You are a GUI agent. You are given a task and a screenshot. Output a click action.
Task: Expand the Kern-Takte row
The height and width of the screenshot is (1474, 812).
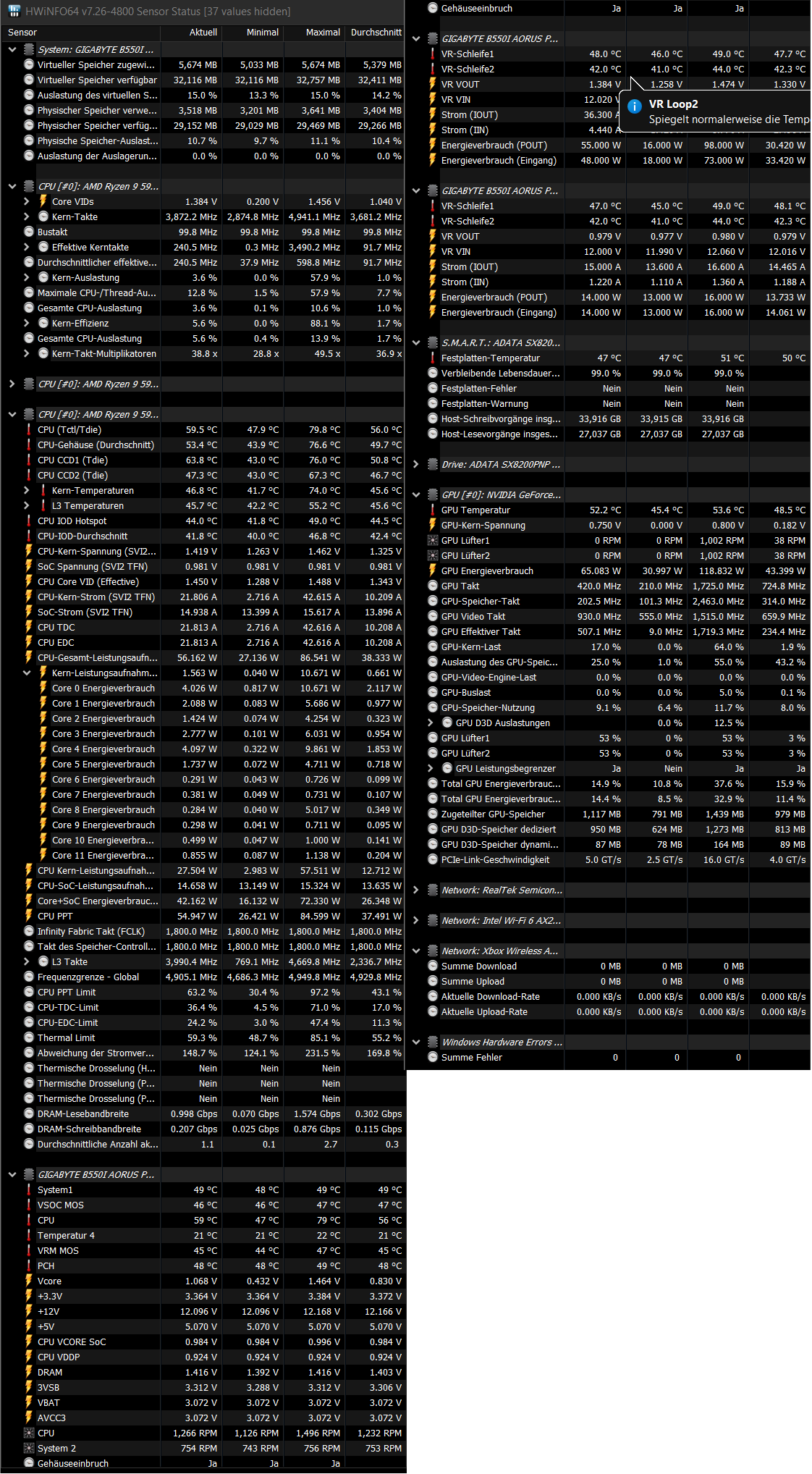coord(27,216)
